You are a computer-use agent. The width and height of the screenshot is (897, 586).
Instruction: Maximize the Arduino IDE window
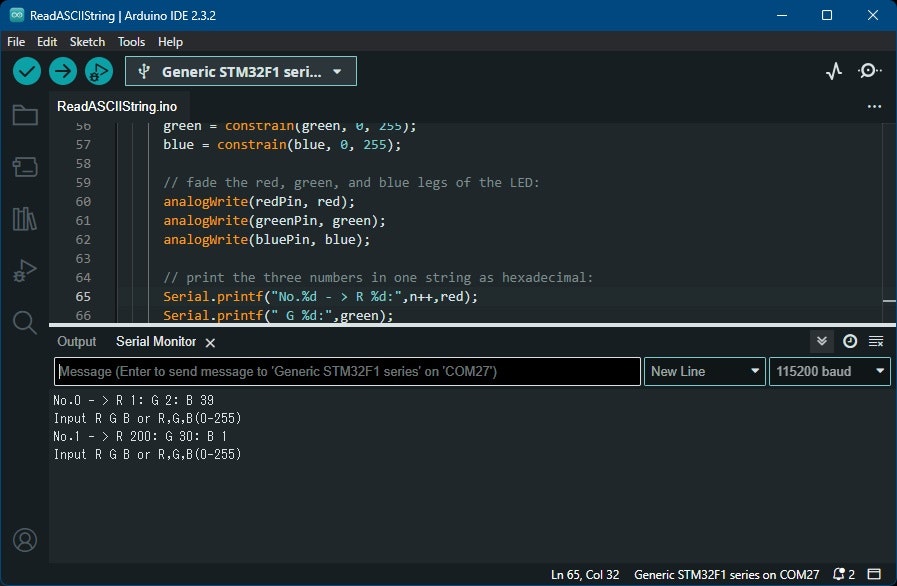(827, 15)
